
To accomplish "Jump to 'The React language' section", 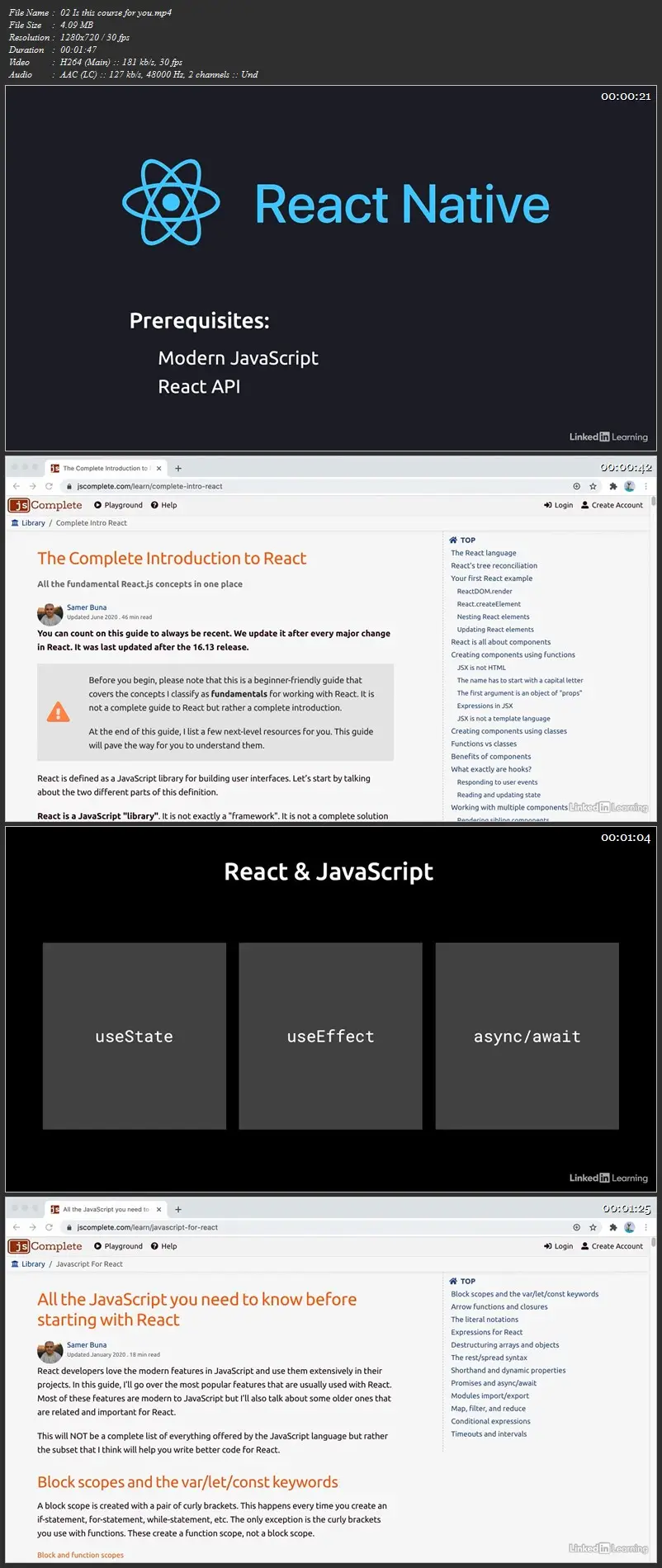I will 484,553.
